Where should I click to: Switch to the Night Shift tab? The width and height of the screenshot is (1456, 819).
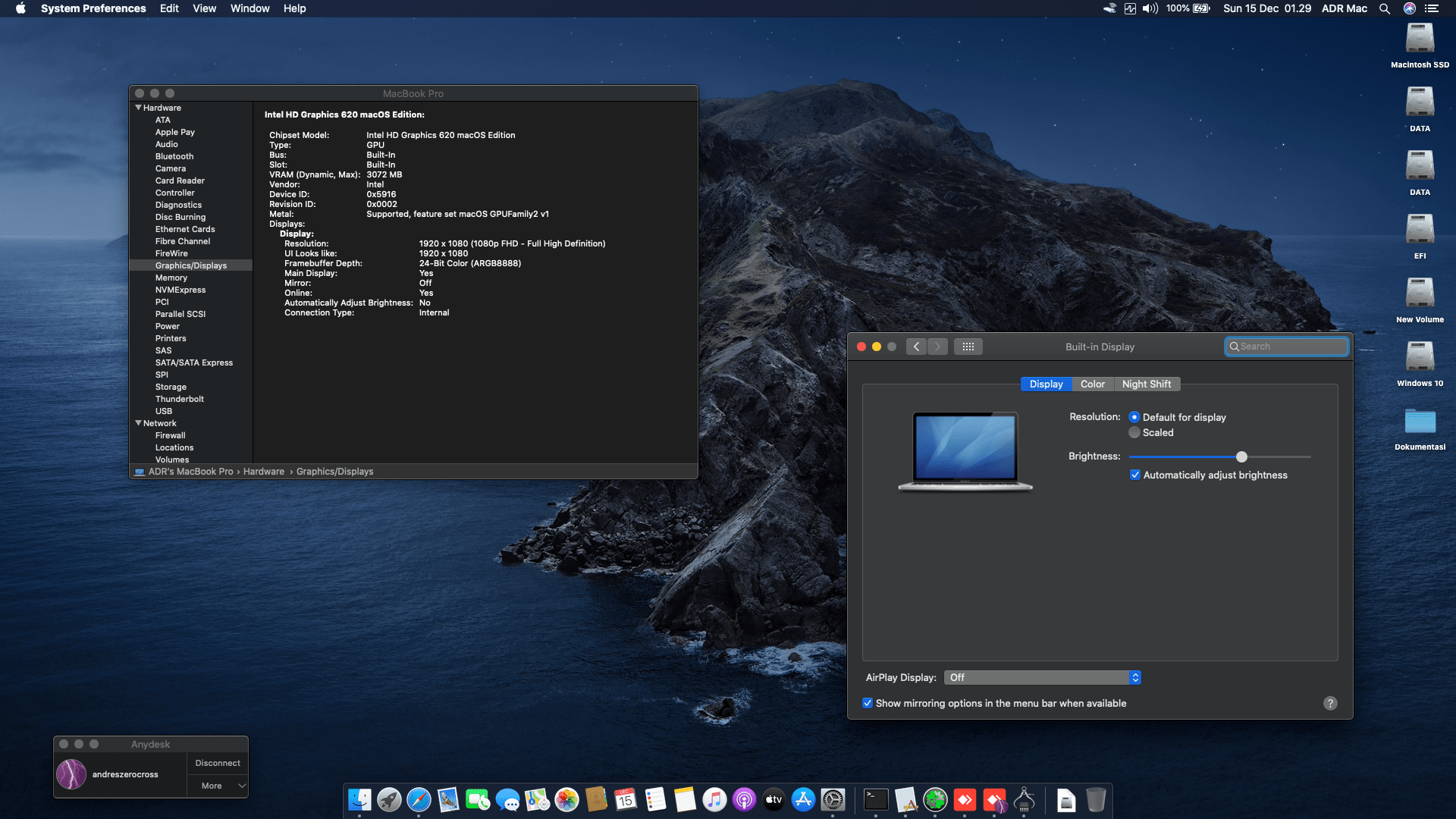point(1147,384)
